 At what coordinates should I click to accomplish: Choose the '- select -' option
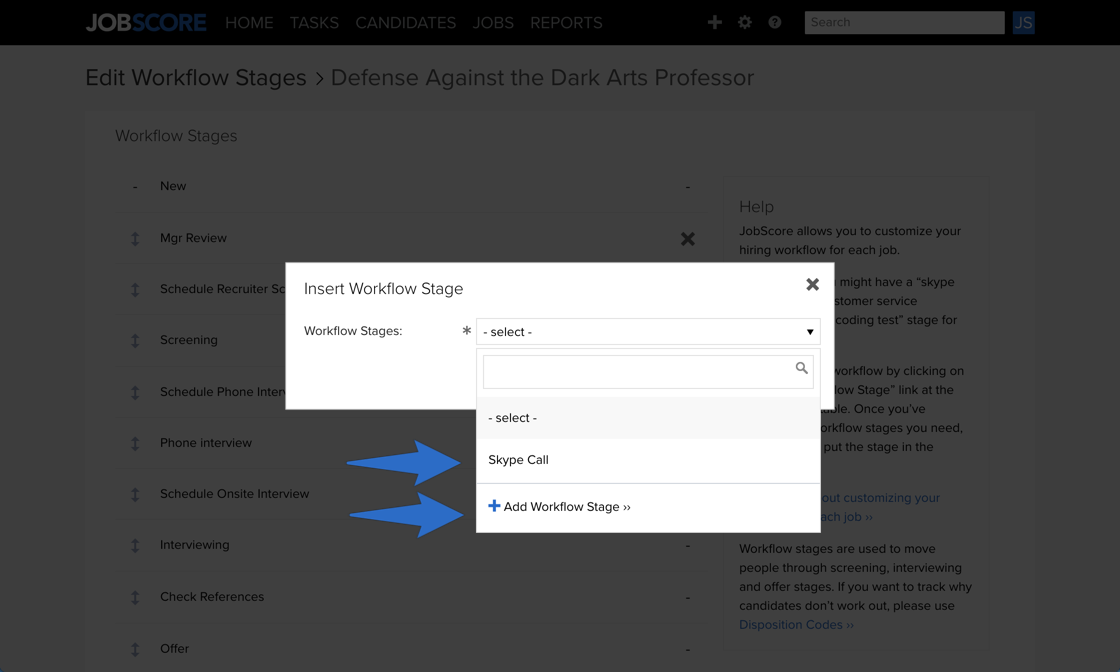pyautogui.click(x=648, y=418)
